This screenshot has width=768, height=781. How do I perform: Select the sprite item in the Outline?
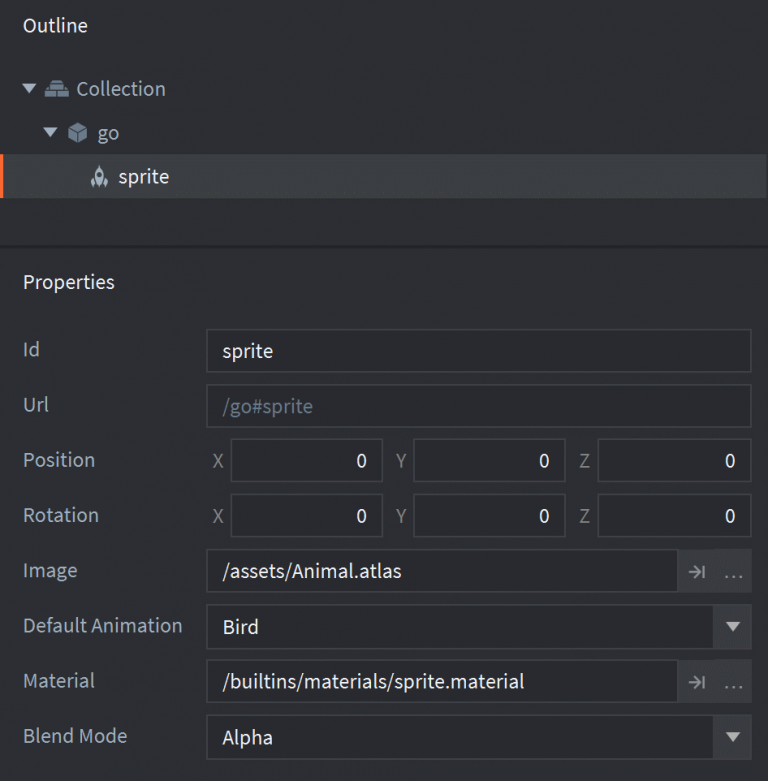click(x=144, y=177)
